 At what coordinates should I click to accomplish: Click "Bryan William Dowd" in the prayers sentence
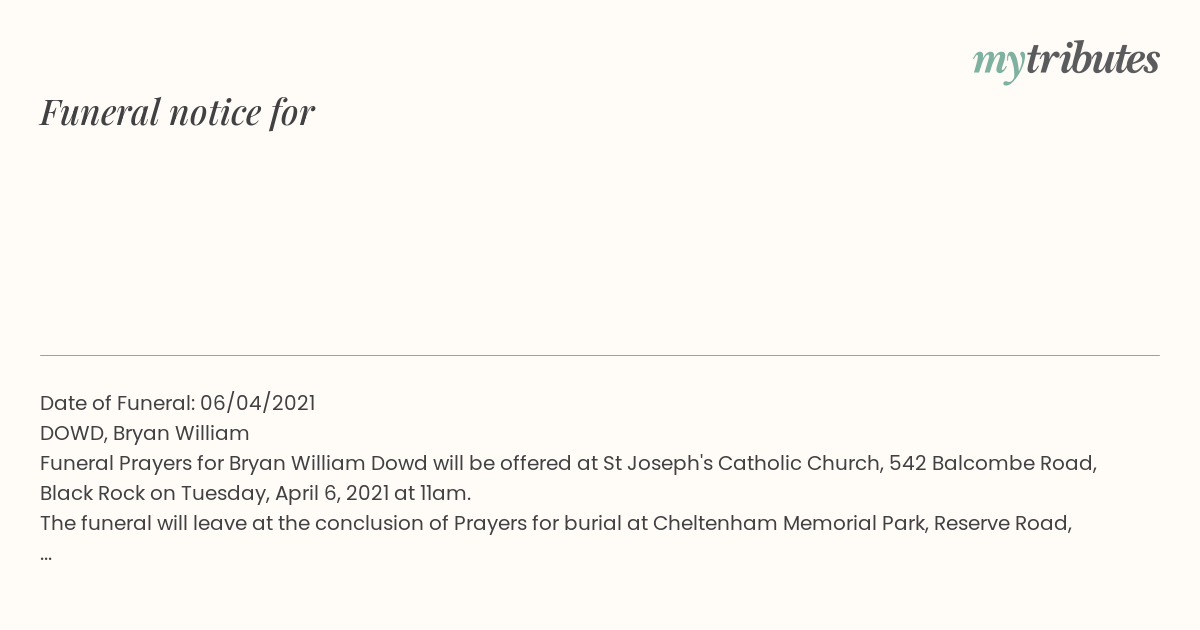coord(328,463)
